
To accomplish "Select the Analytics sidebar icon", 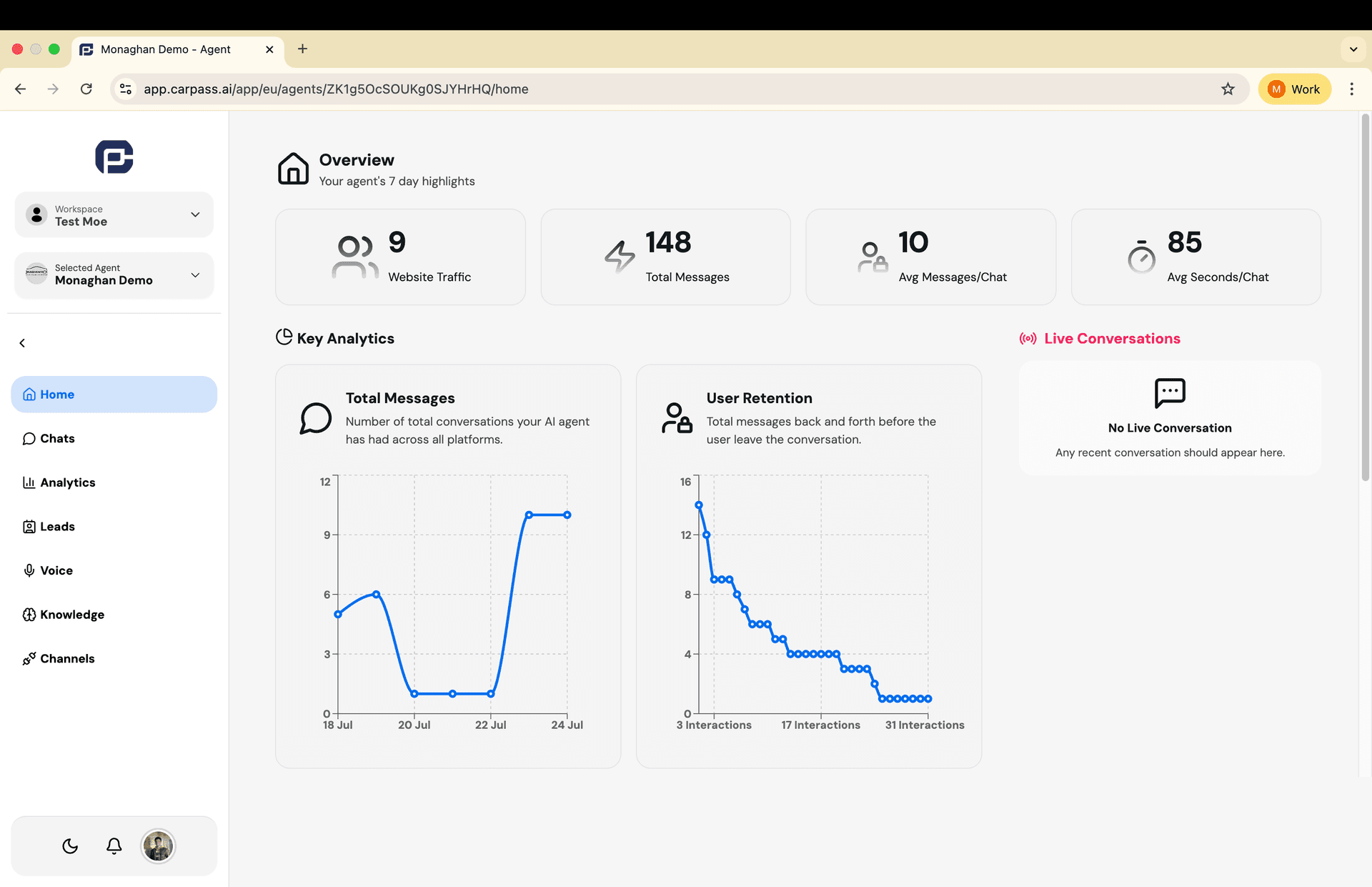I will coord(29,482).
